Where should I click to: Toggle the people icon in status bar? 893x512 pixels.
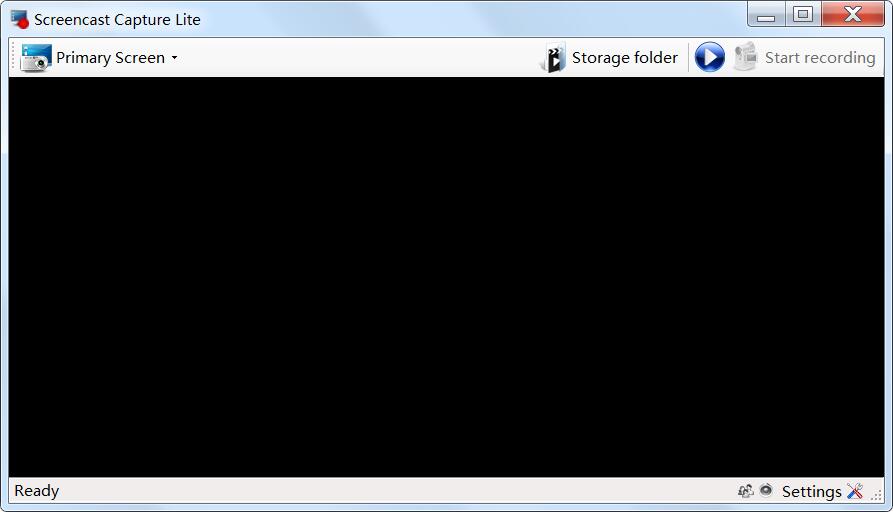tap(745, 490)
